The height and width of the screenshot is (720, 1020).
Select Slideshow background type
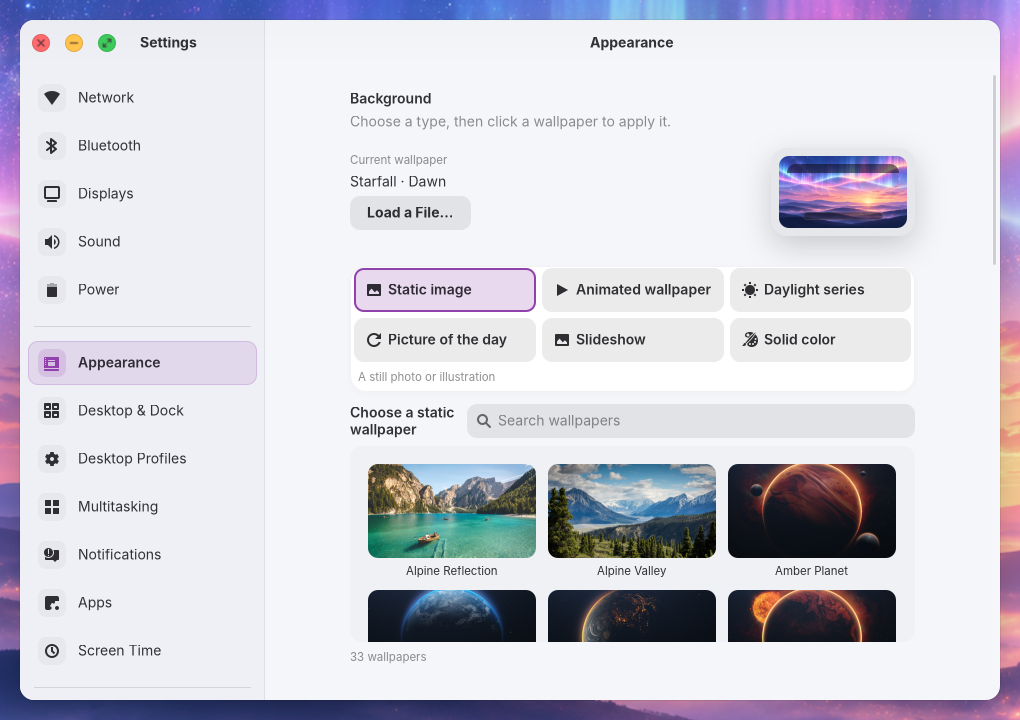pyautogui.click(x=633, y=340)
